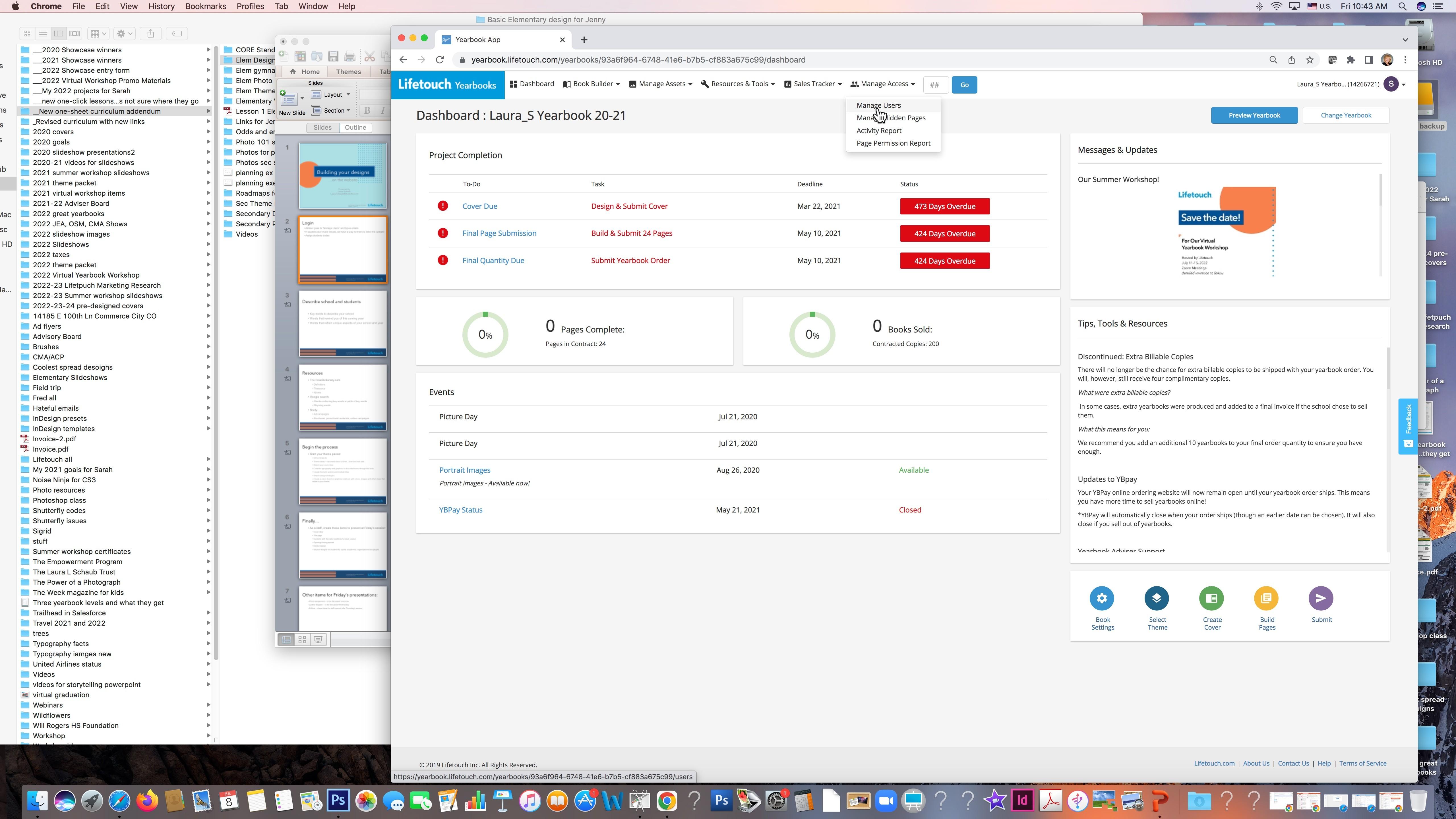Open the Final Page Submission link
Image resolution: width=1456 pixels, height=819 pixels.
click(x=499, y=233)
